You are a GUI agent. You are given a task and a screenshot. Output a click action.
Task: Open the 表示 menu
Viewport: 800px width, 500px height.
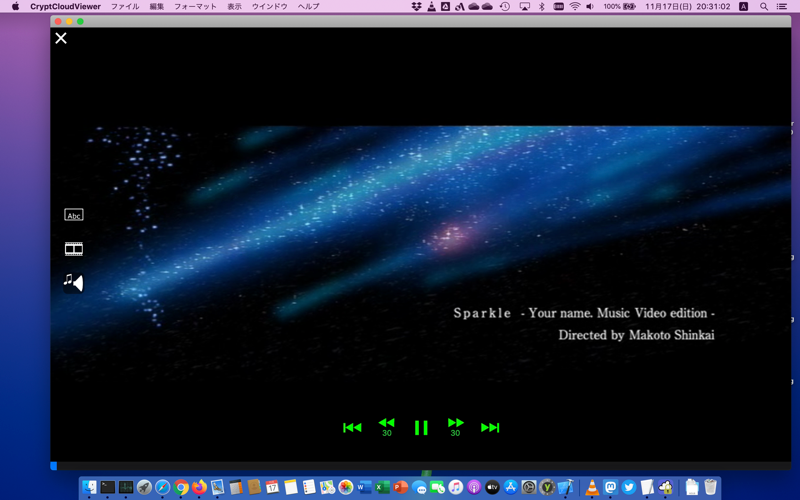click(234, 7)
